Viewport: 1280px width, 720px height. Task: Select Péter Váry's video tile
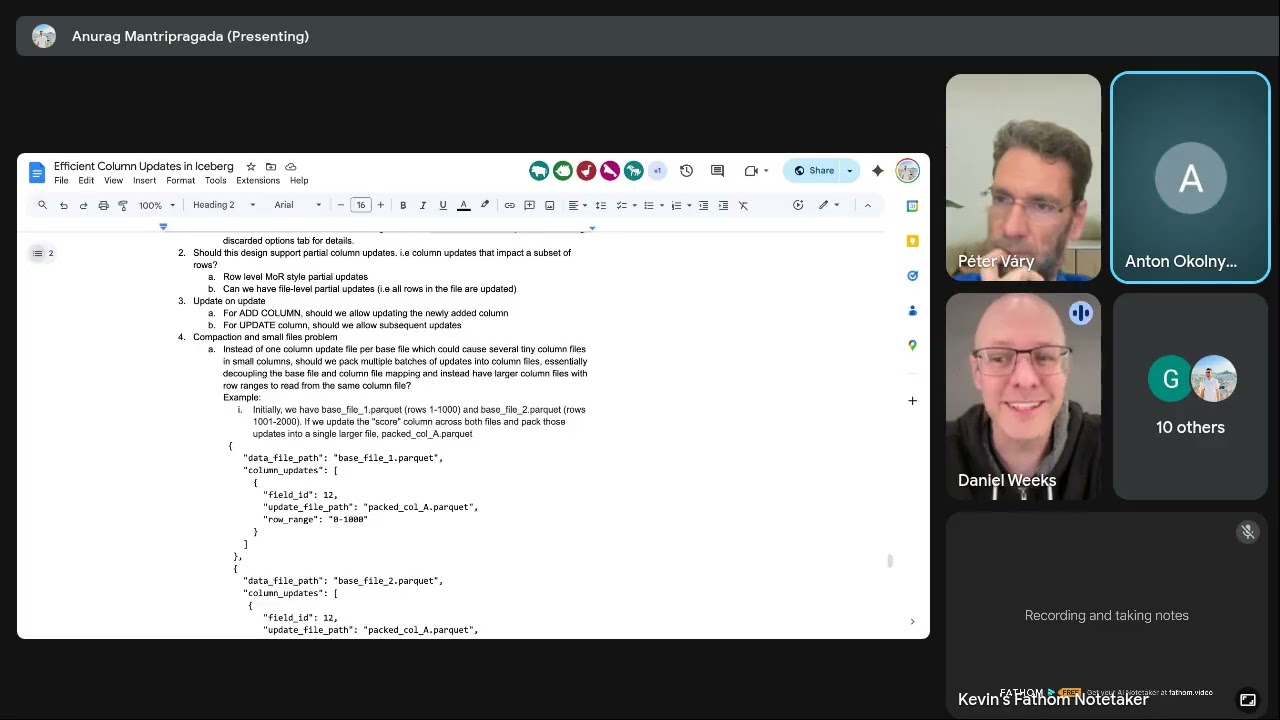coord(1023,177)
